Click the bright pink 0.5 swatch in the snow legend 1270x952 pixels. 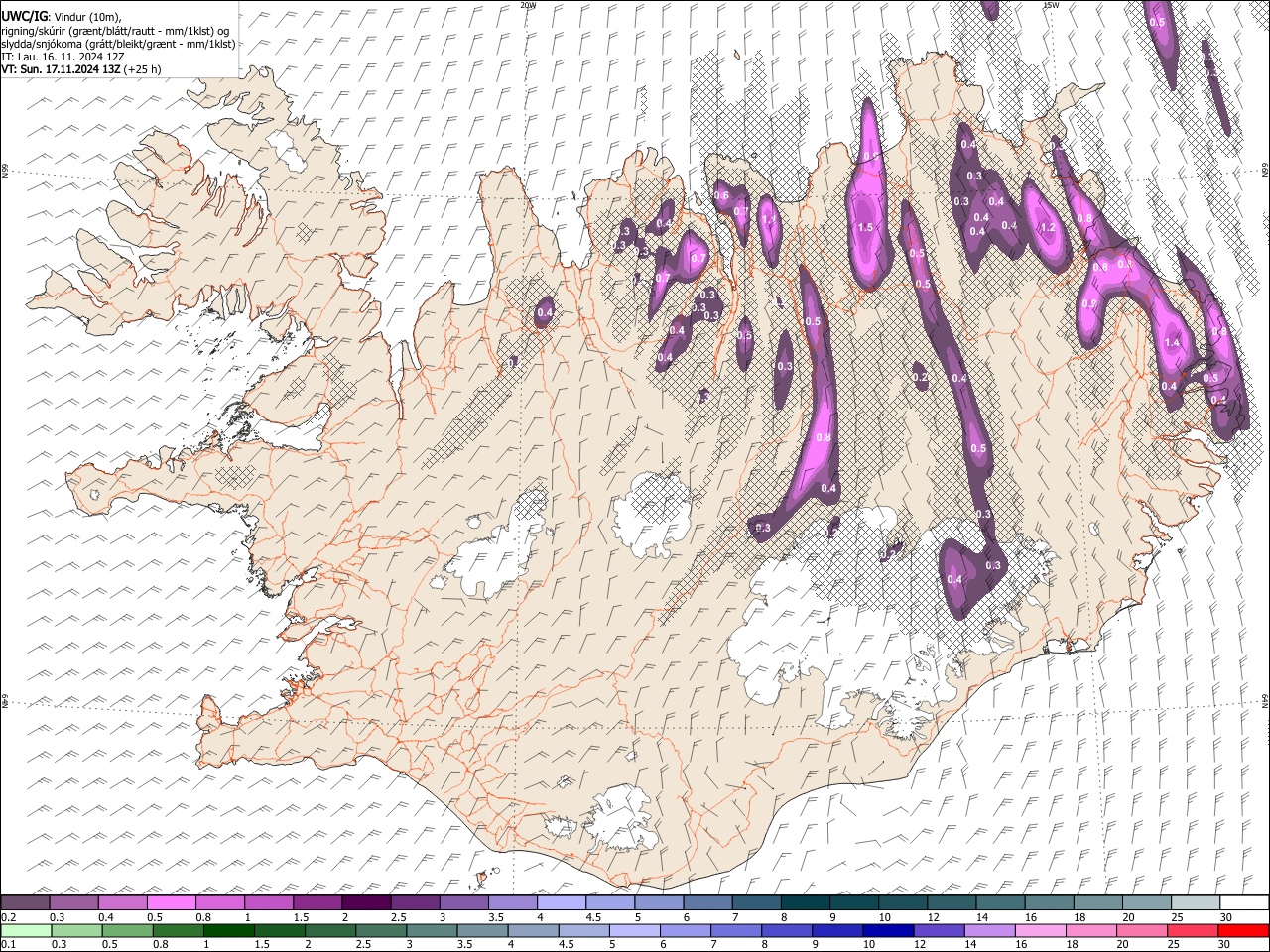[171, 902]
